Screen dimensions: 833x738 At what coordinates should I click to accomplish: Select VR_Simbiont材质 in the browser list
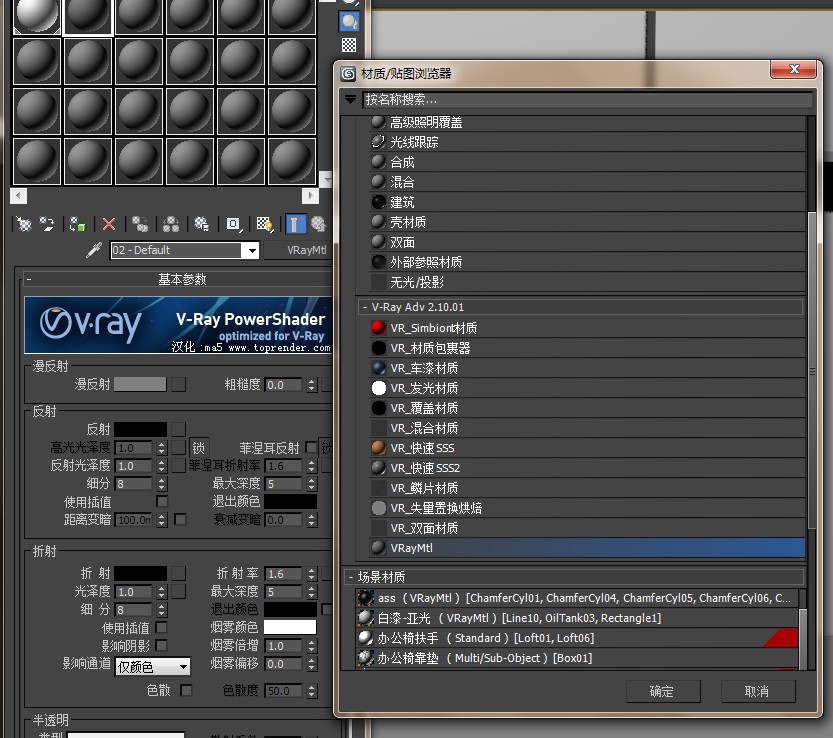(587, 328)
